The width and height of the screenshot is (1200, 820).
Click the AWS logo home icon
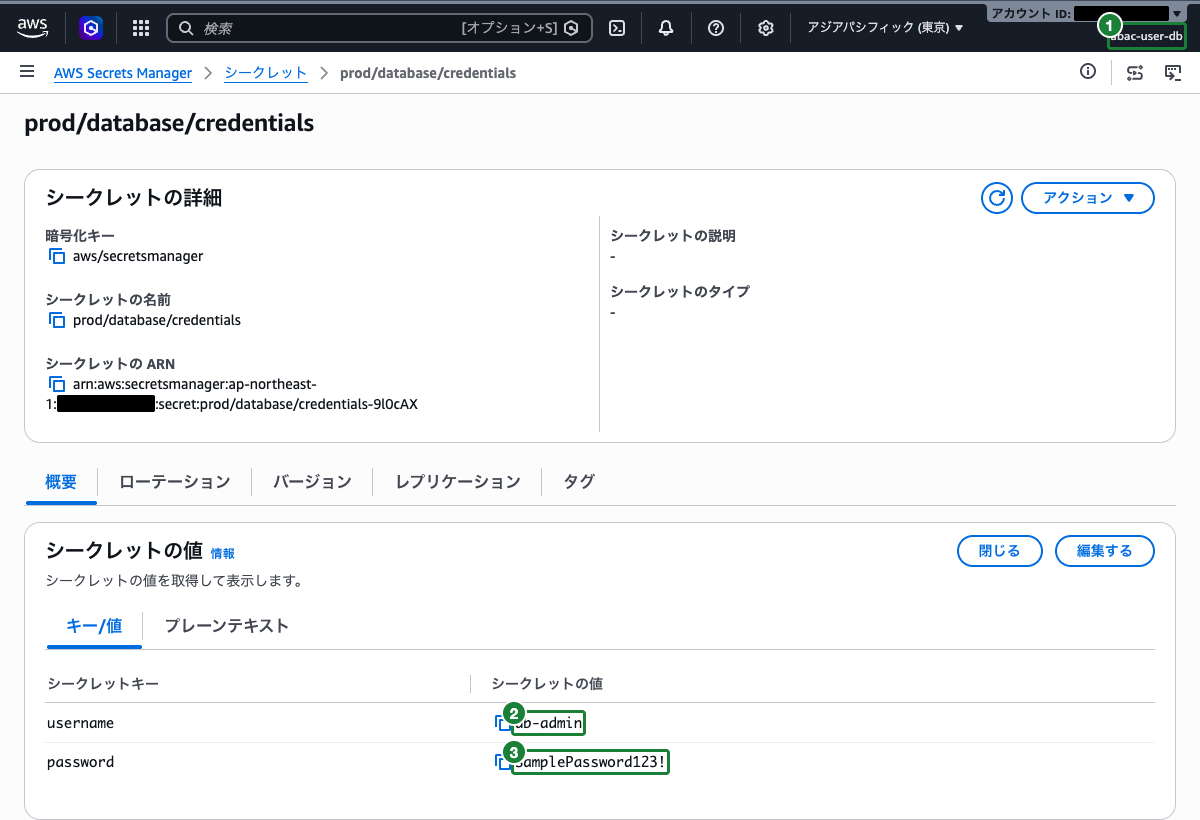33,28
